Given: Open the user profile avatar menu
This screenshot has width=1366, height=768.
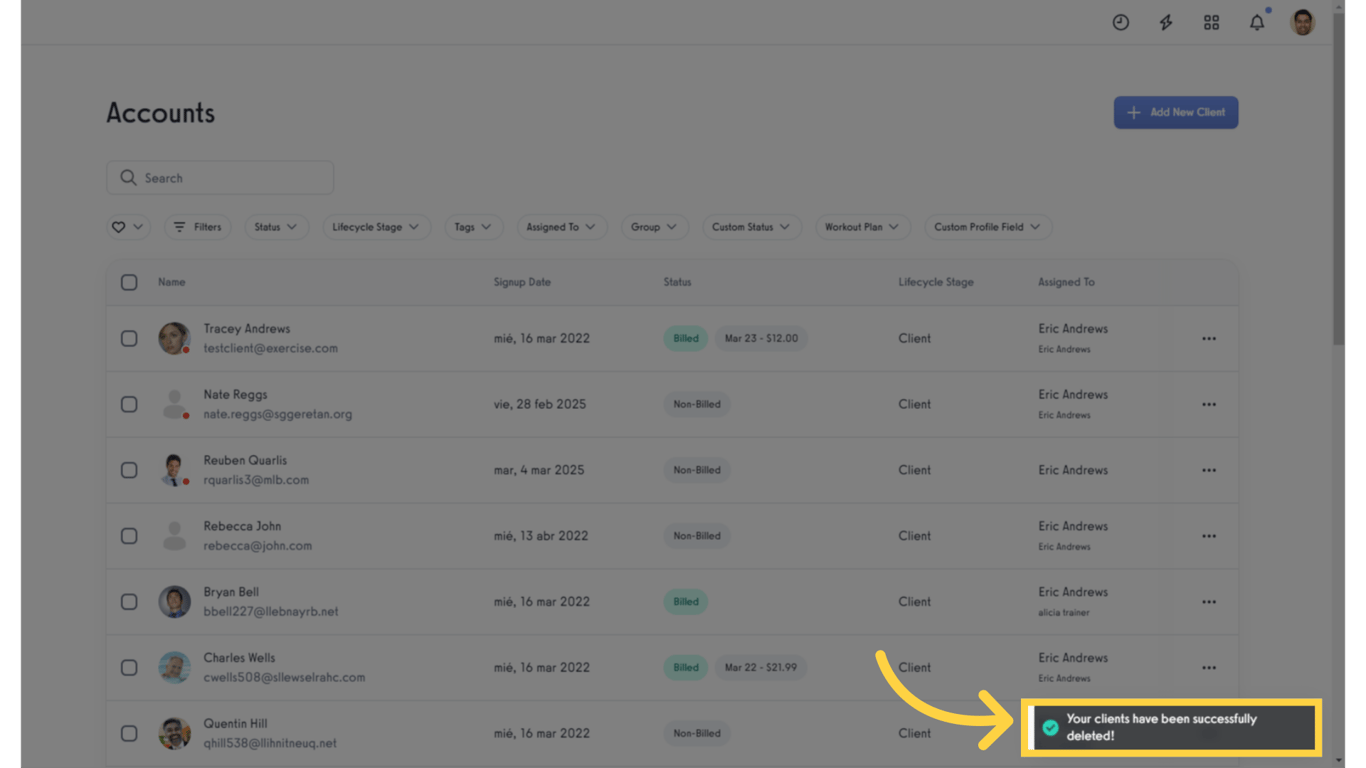Looking at the screenshot, I should 1302,22.
